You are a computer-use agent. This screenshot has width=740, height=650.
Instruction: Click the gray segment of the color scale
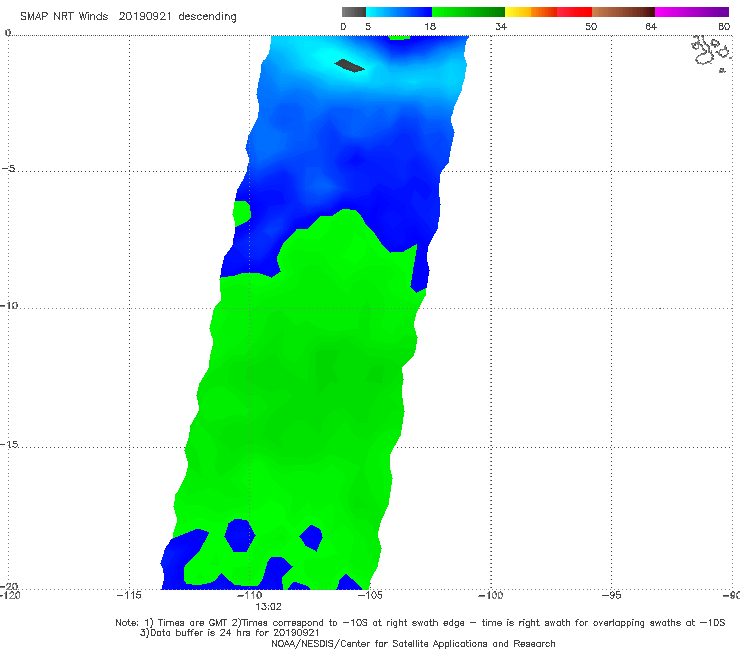[x=353, y=12]
